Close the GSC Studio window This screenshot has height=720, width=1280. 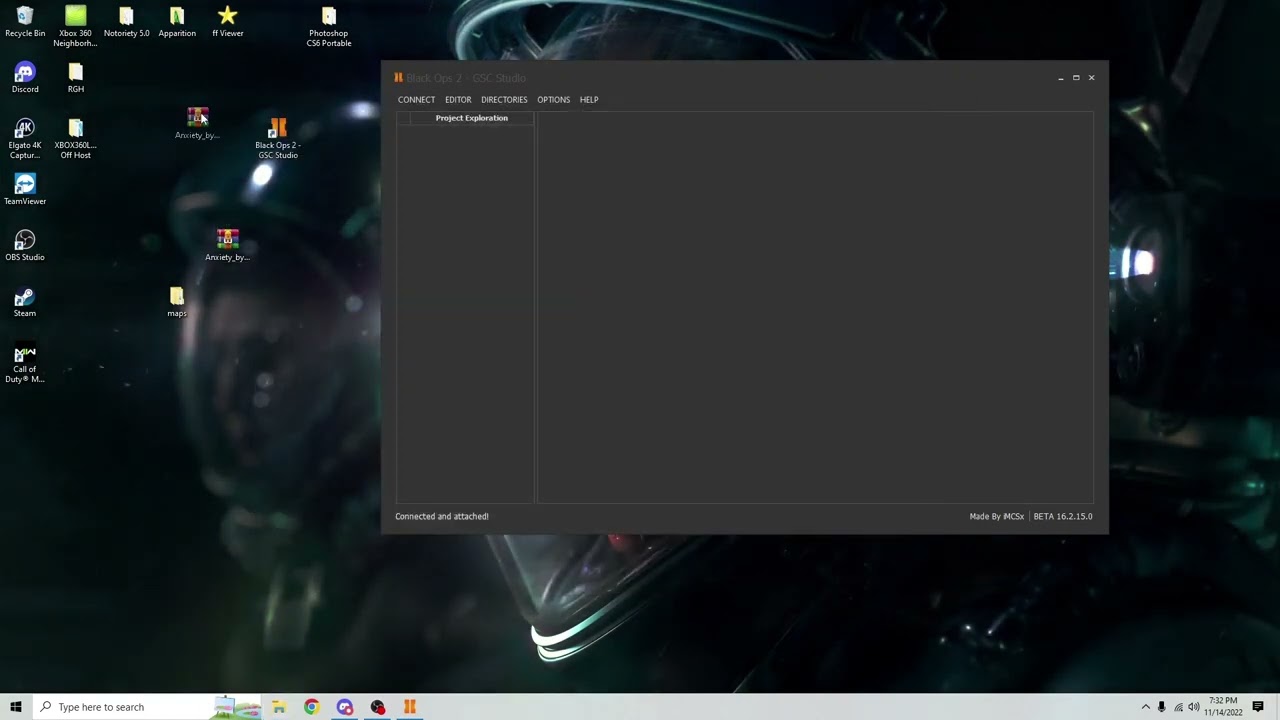click(x=1091, y=78)
